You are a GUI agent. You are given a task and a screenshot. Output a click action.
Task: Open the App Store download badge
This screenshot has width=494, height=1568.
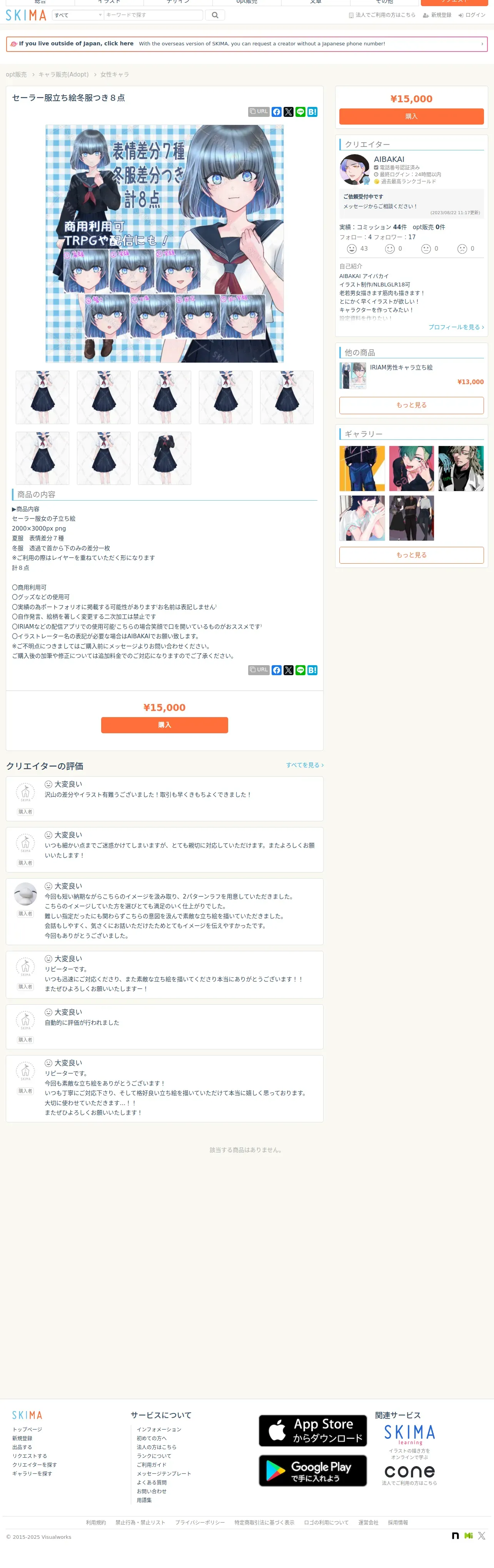[x=312, y=1430]
